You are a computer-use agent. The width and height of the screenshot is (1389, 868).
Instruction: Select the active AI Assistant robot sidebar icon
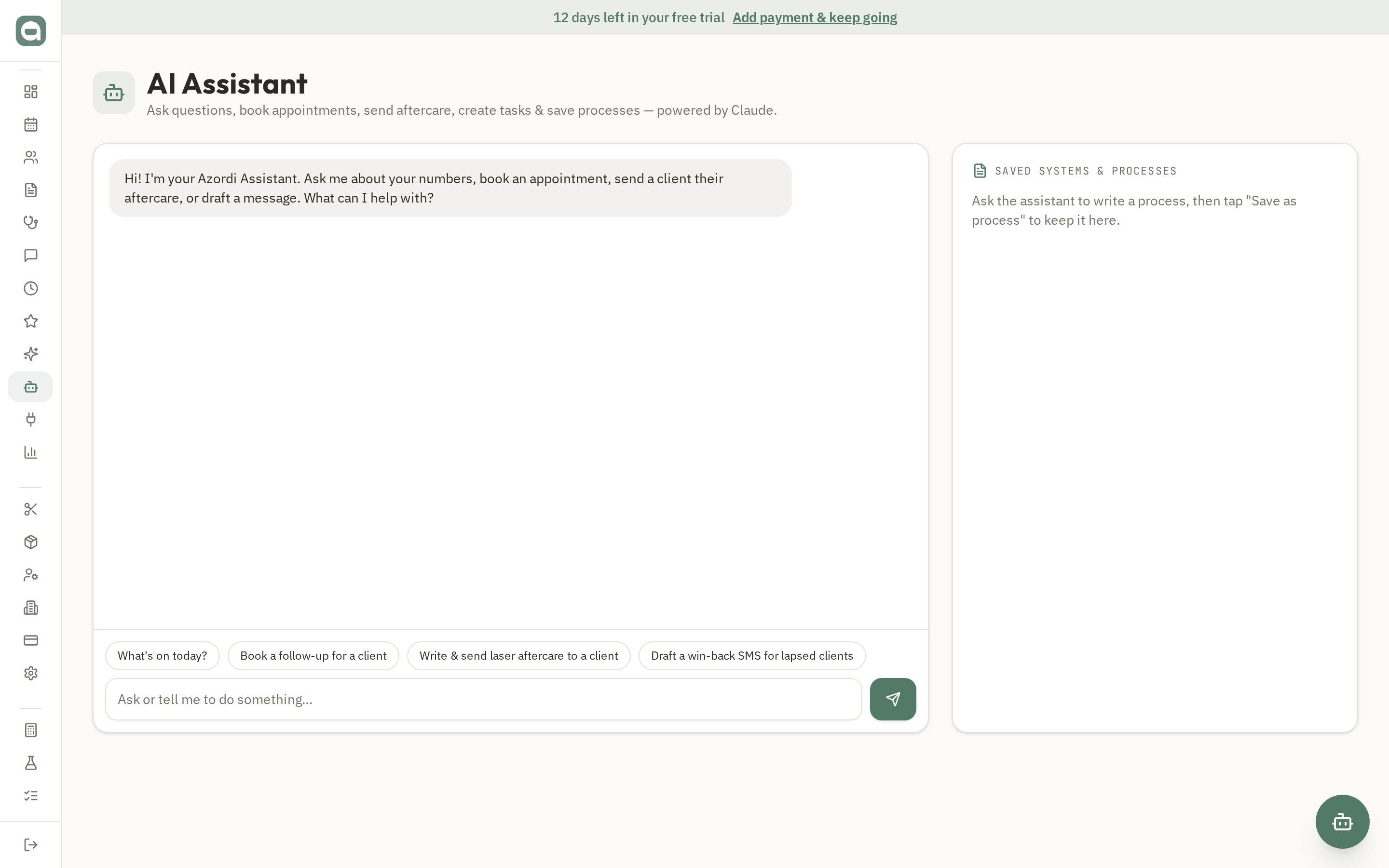tap(30, 387)
